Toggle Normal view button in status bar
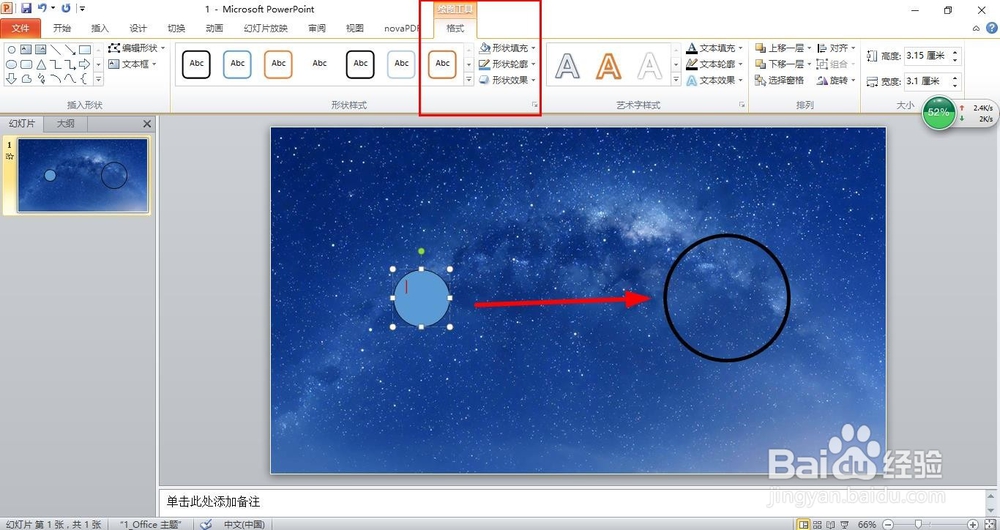The image size is (1000, 530). (804, 524)
